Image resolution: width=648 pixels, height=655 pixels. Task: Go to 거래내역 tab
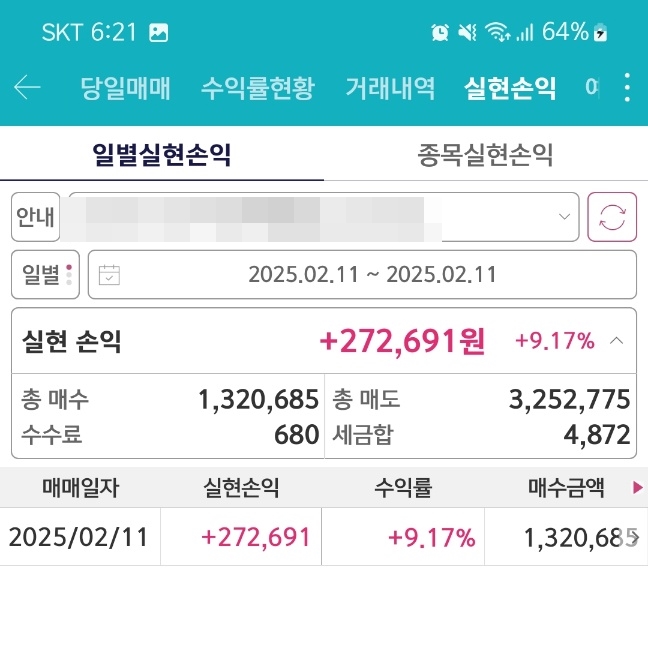[x=390, y=88]
